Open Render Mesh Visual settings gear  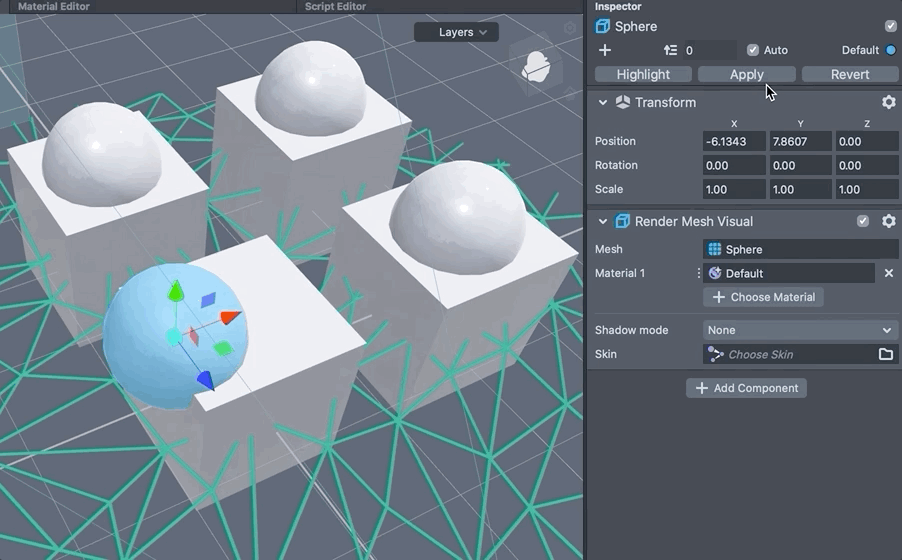point(888,221)
